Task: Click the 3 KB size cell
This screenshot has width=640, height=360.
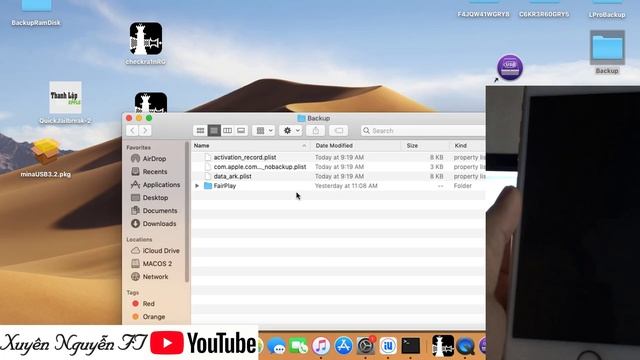Action: pos(436,167)
